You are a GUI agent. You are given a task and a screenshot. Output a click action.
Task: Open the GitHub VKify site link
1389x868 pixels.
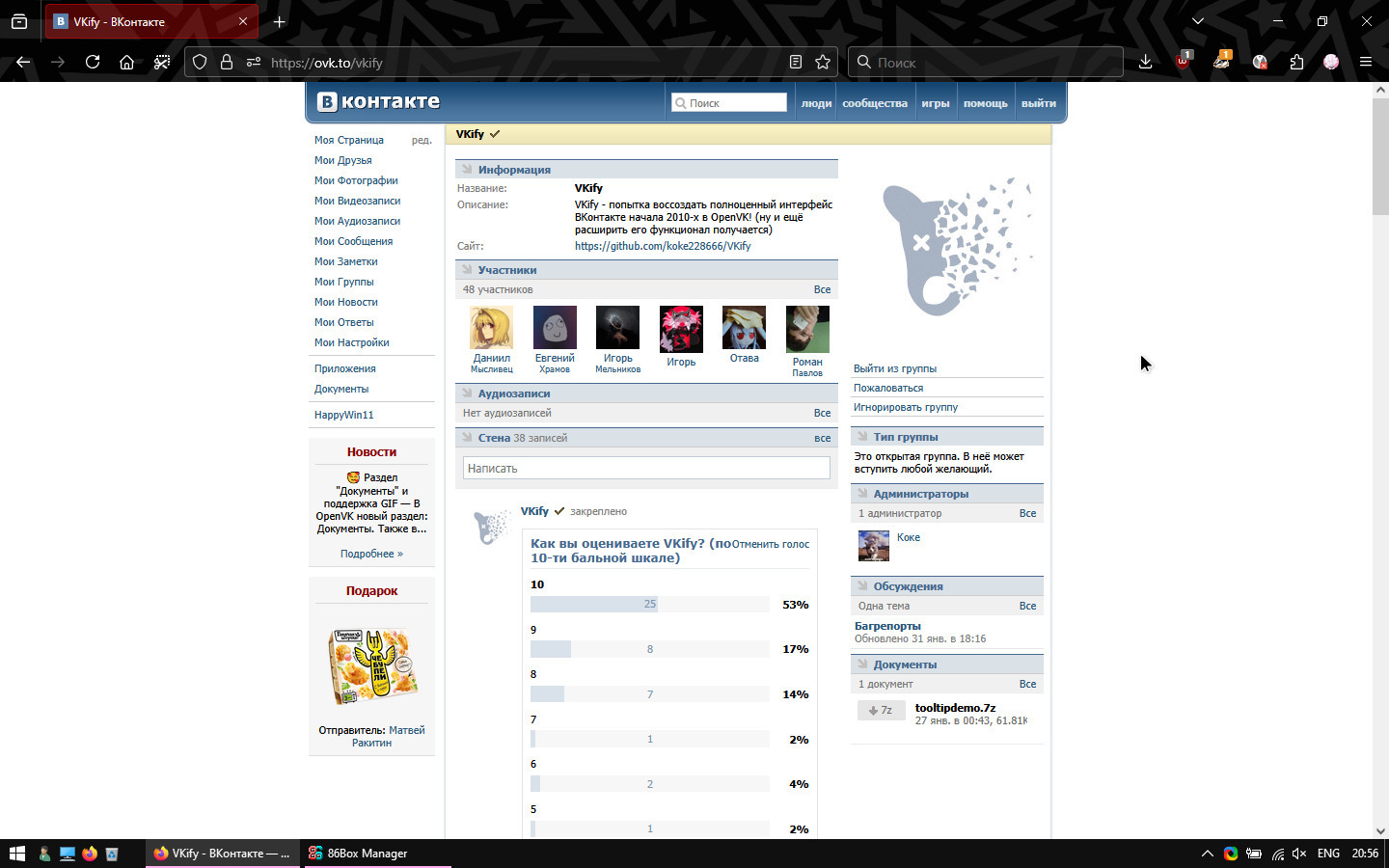point(663,246)
